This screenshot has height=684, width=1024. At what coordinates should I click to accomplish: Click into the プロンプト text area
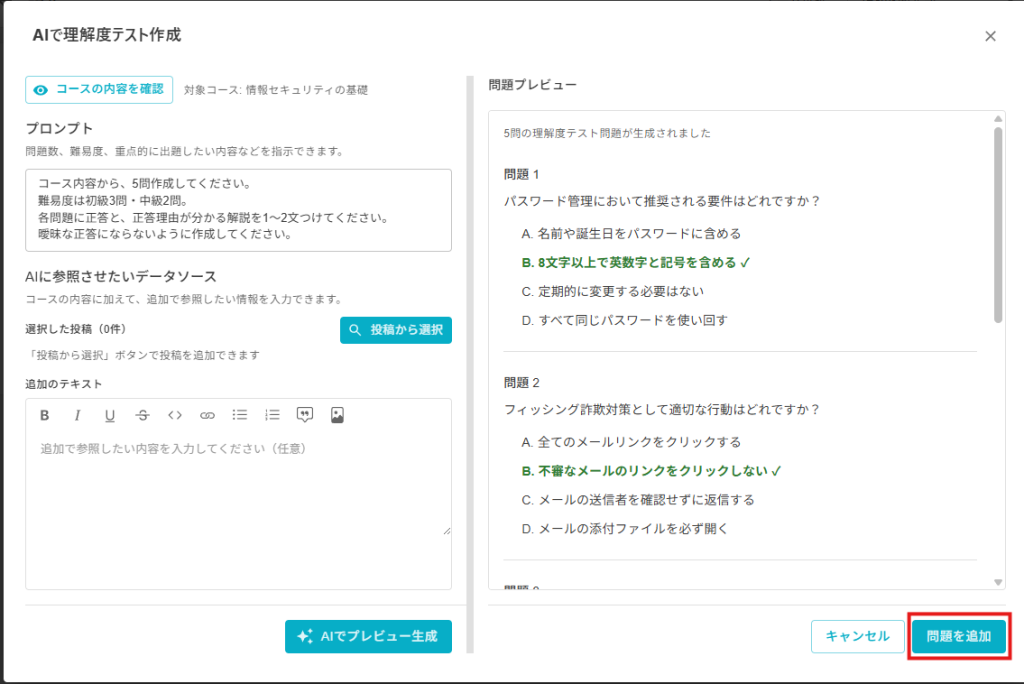point(238,210)
